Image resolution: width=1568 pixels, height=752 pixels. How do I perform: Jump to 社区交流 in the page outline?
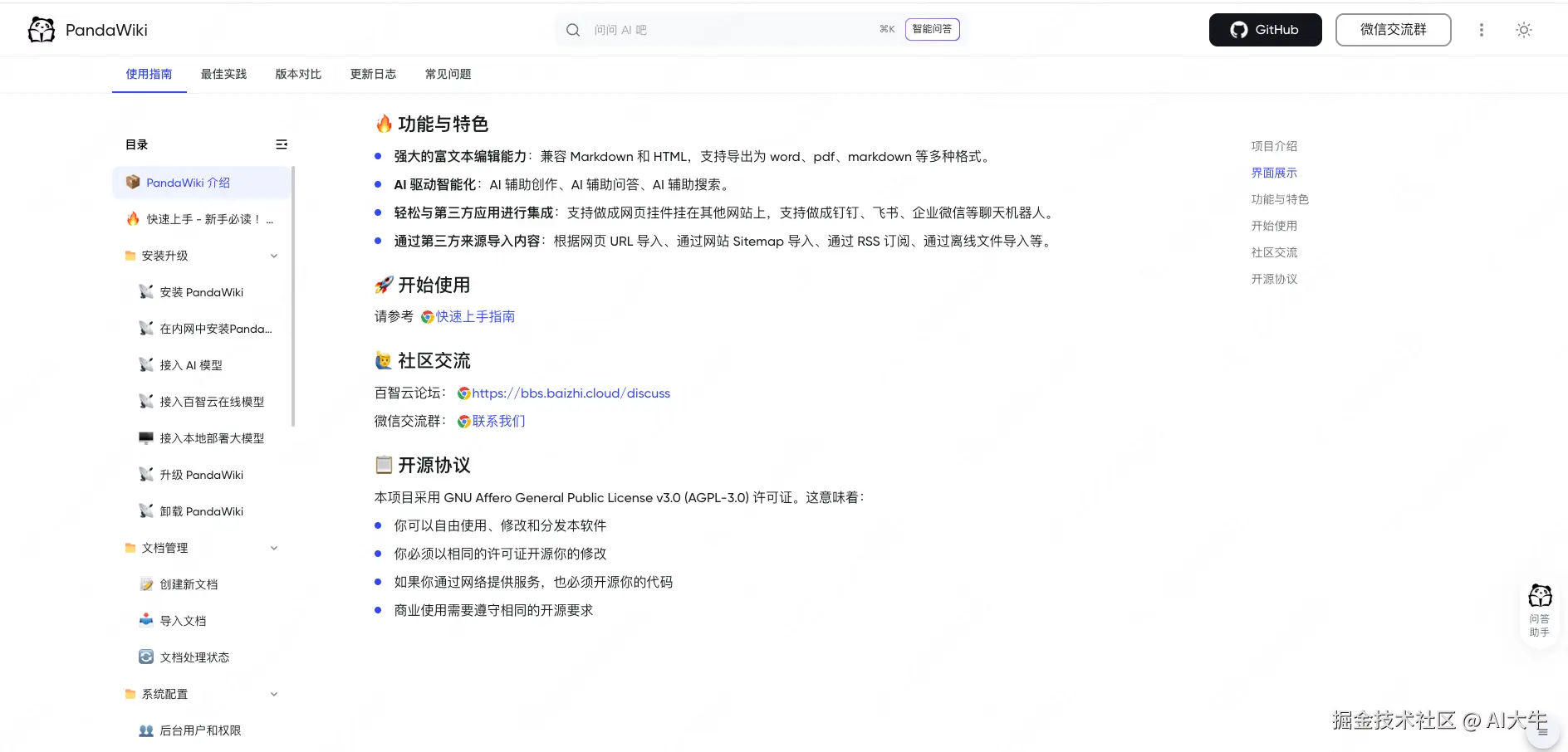pyautogui.click(x=1274, y=252)
